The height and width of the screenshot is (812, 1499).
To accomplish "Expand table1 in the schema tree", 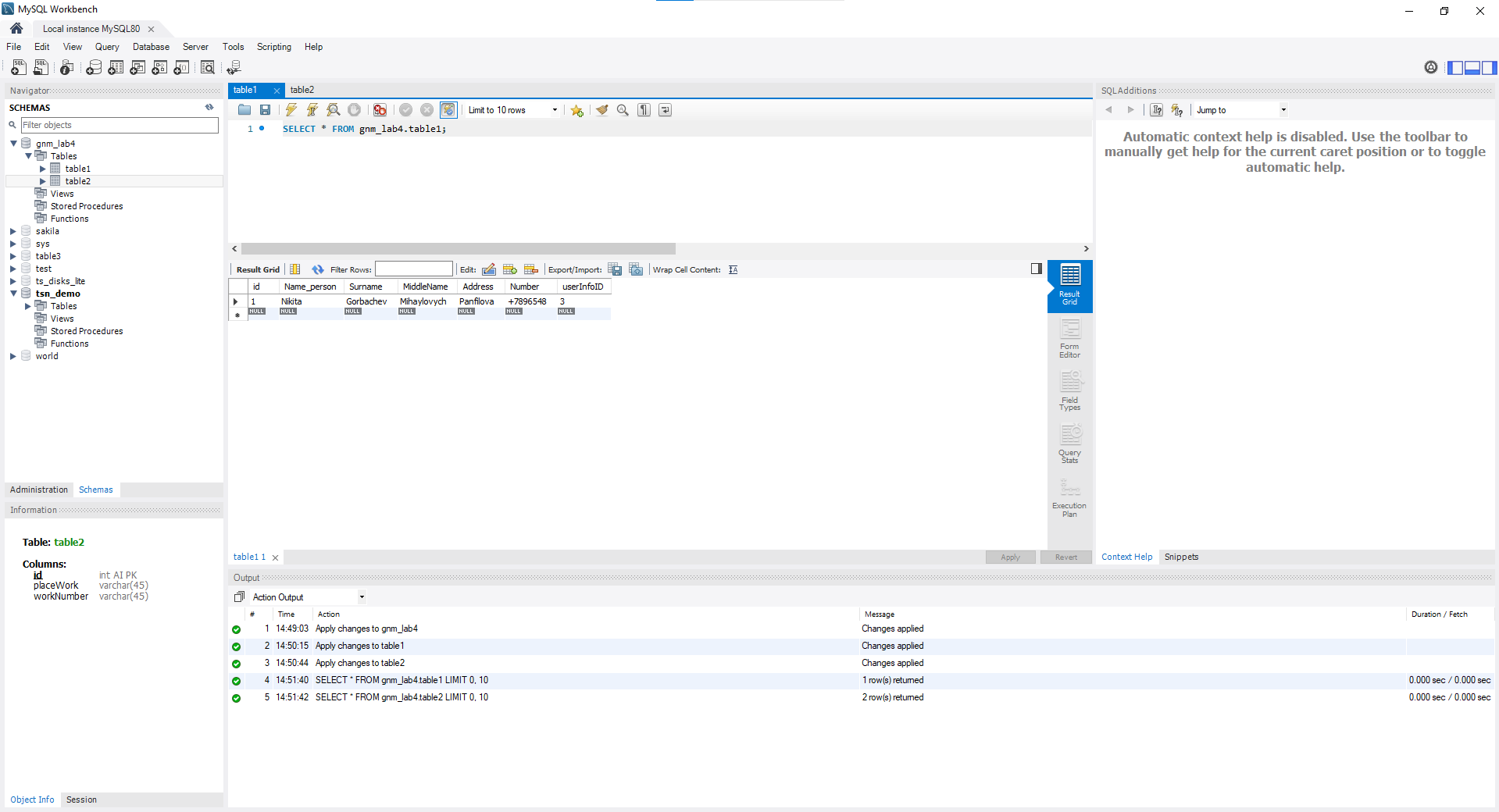I will click(43, 169).
